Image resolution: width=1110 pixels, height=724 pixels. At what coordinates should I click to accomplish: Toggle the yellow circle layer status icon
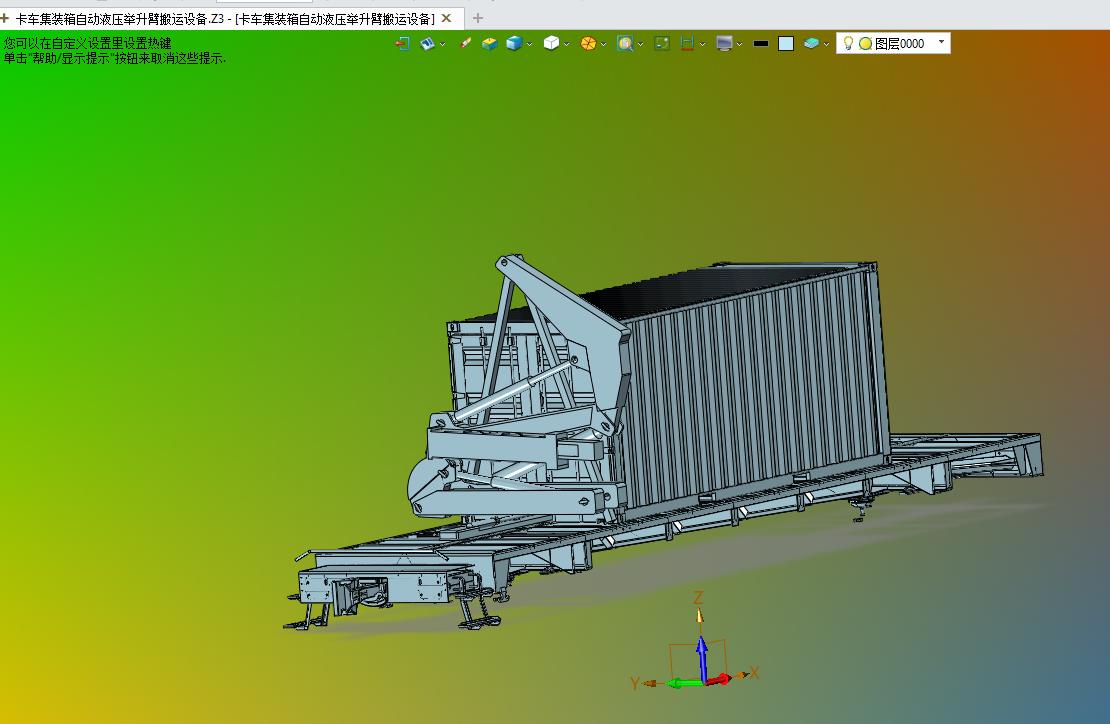pos(865,44)
